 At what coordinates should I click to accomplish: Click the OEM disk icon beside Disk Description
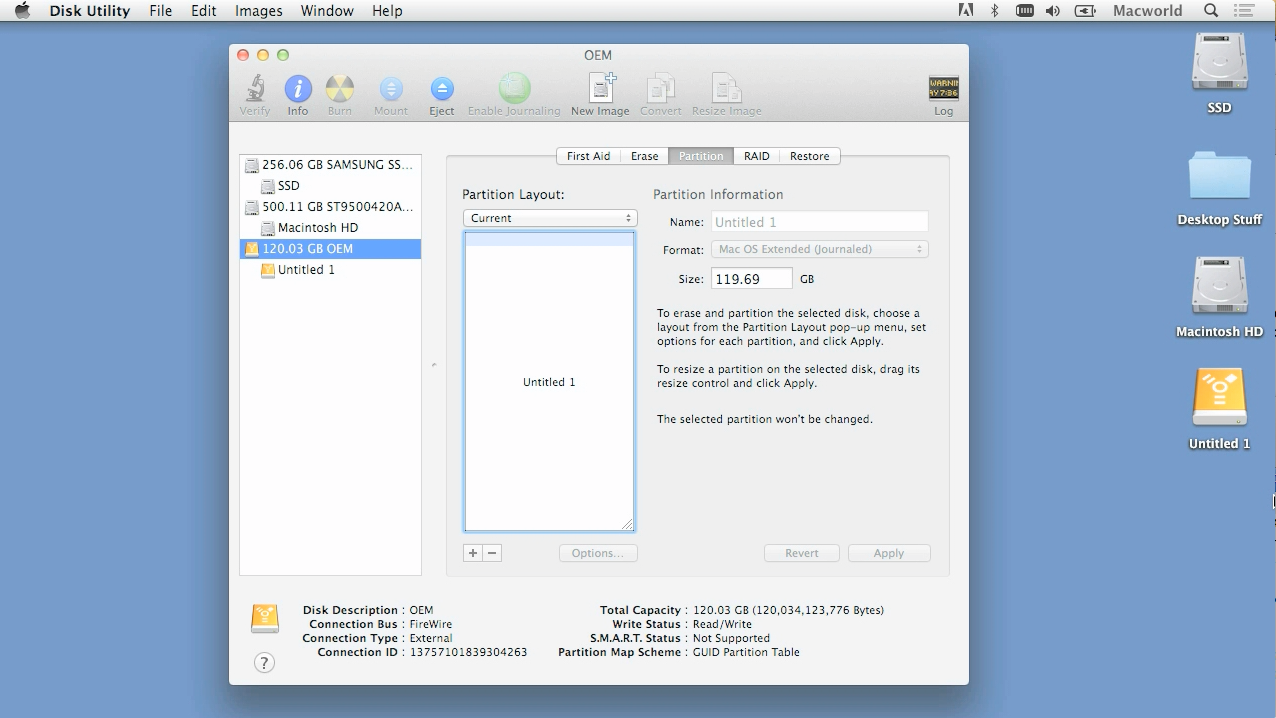click(265, 619)
